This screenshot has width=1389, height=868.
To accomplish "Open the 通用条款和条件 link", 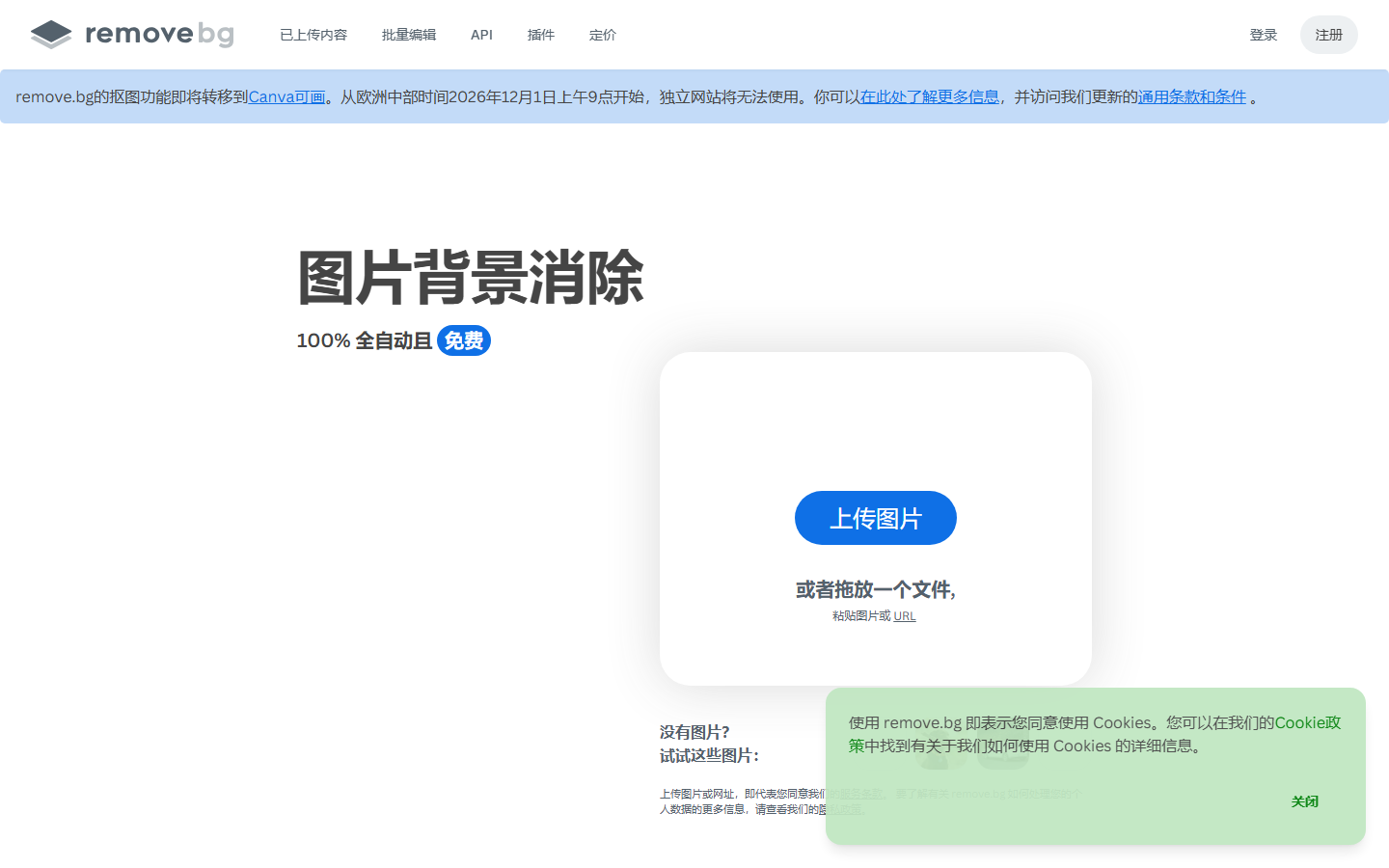I will pyautogui.click(x=1192, y=96).
